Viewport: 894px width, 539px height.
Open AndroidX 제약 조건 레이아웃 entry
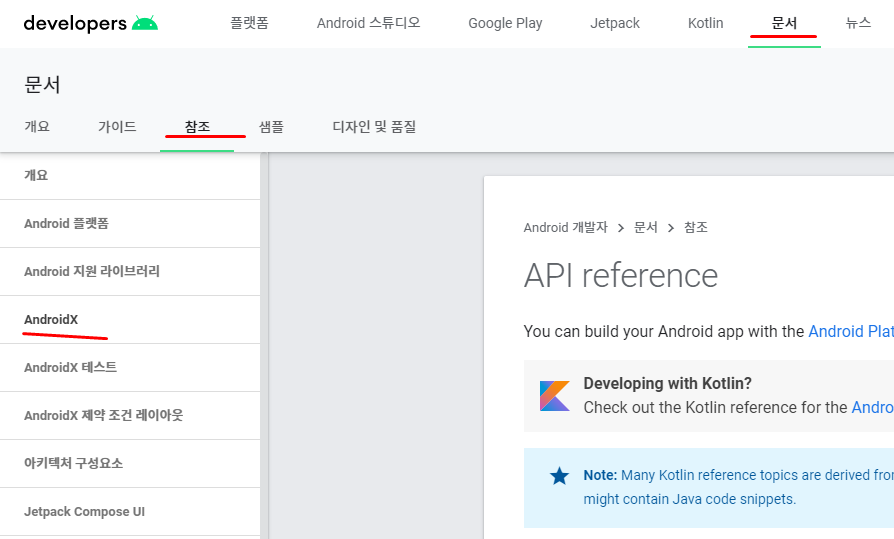[x=130, y=415]
